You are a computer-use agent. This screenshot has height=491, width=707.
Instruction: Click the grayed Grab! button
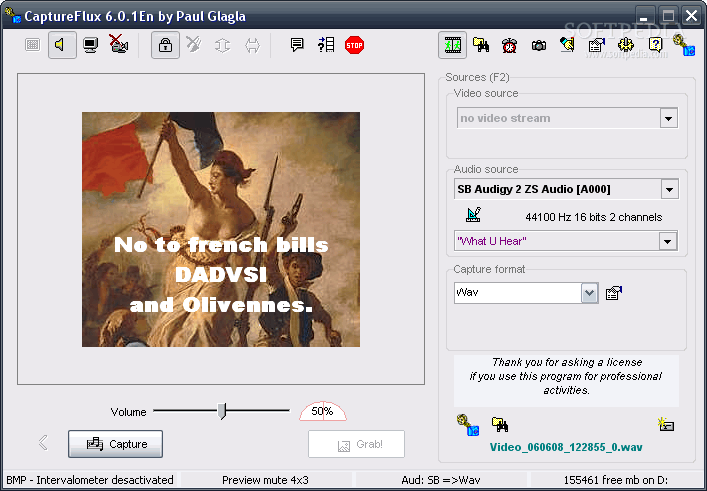pyautogui.click(x=356, y=445)
